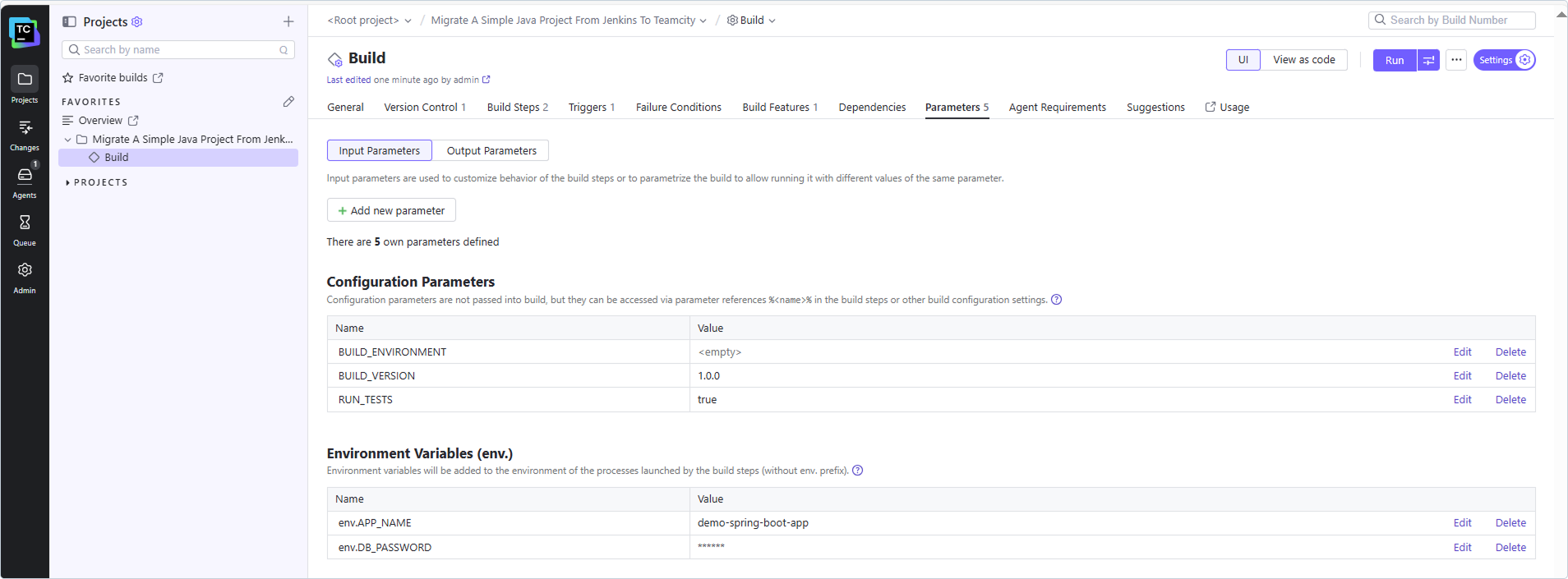The width and height of the screenshot is (1568, 579).
Task: Open the three-dots more actions menu
Action: (1456, 60)
